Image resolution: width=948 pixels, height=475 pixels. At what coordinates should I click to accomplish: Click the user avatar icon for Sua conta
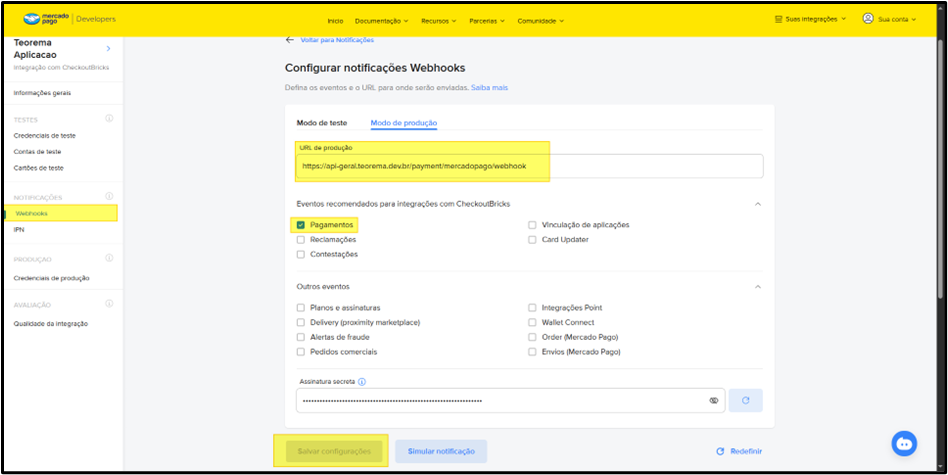[x=868, y=19]
